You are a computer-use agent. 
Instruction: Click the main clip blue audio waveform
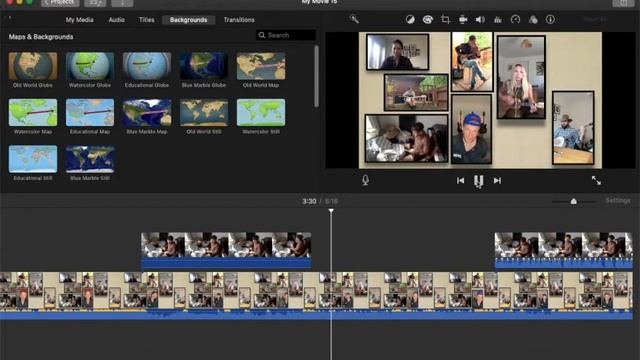pos(316,314)
